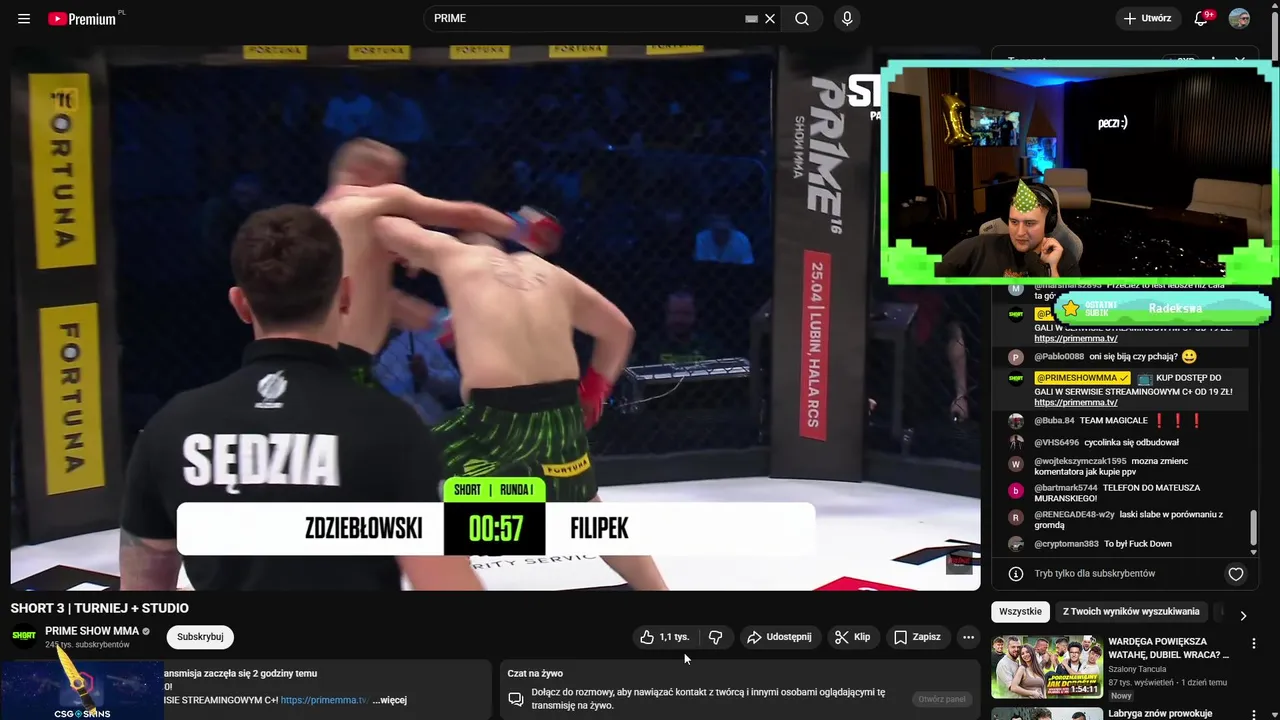This screenshot has width=1280, height=720.
Task: Click the @PRIMESHOWMMA chat author badge
Action: coord(1082,378)
